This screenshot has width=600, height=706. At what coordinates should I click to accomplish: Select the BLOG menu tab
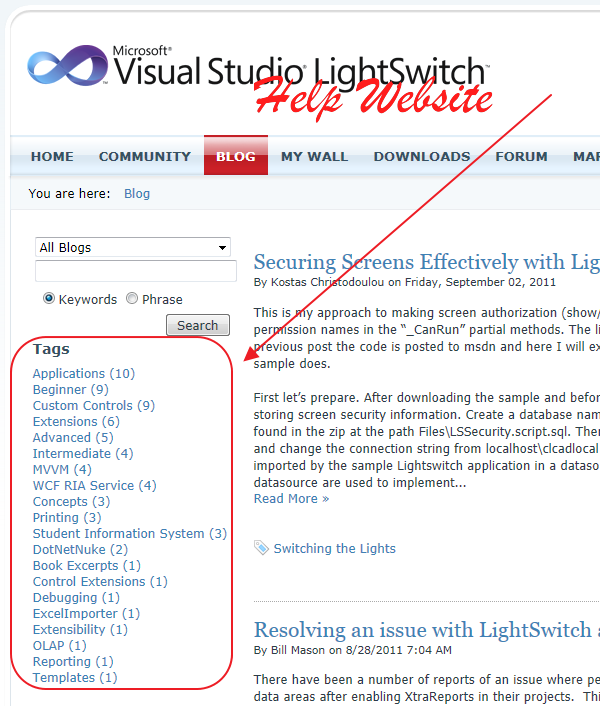236,156
